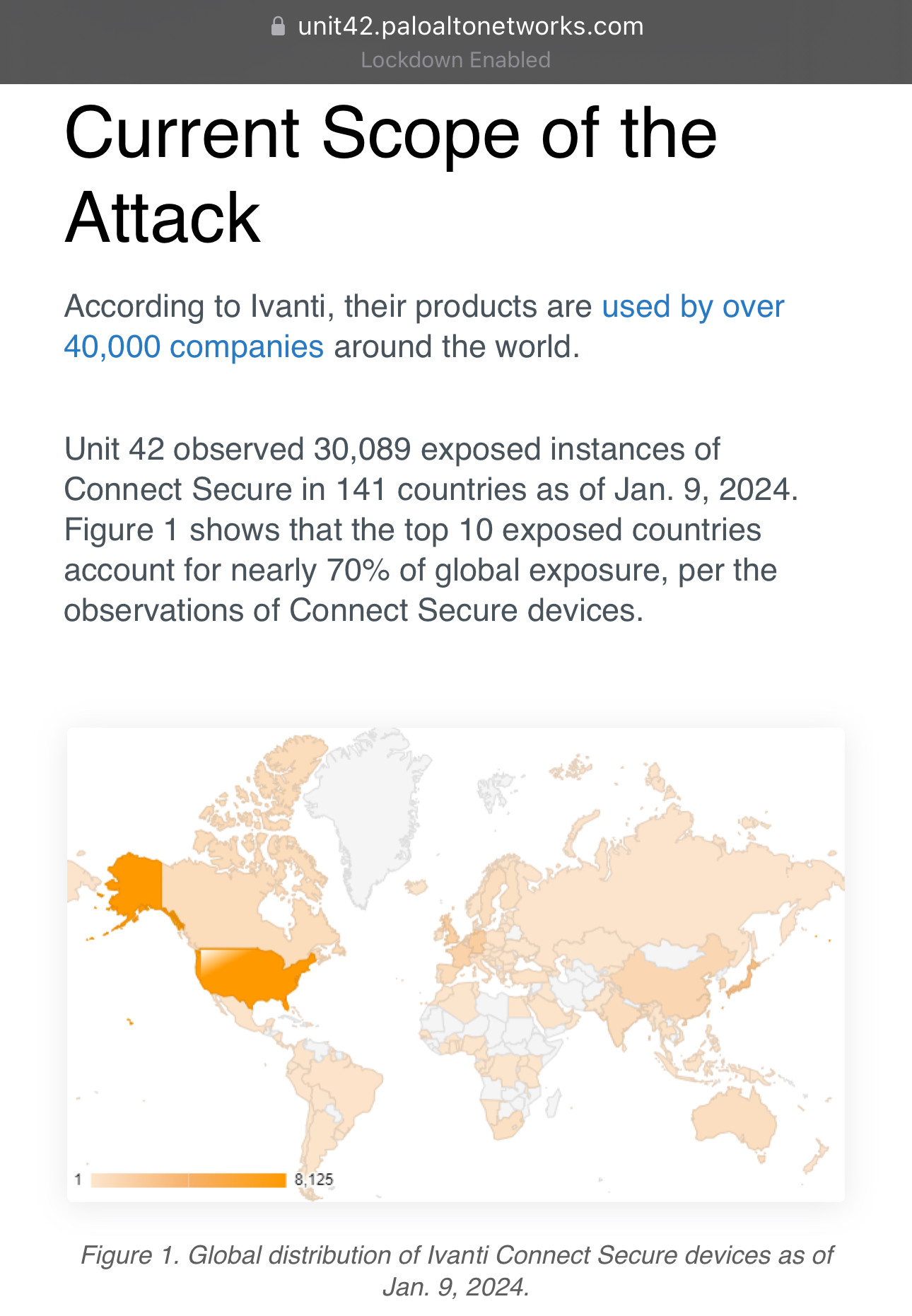Tap the padlock icon beside the URL
Viewport: 912px width, 1316px height.
pyautogui.click(x=279, y=26)
